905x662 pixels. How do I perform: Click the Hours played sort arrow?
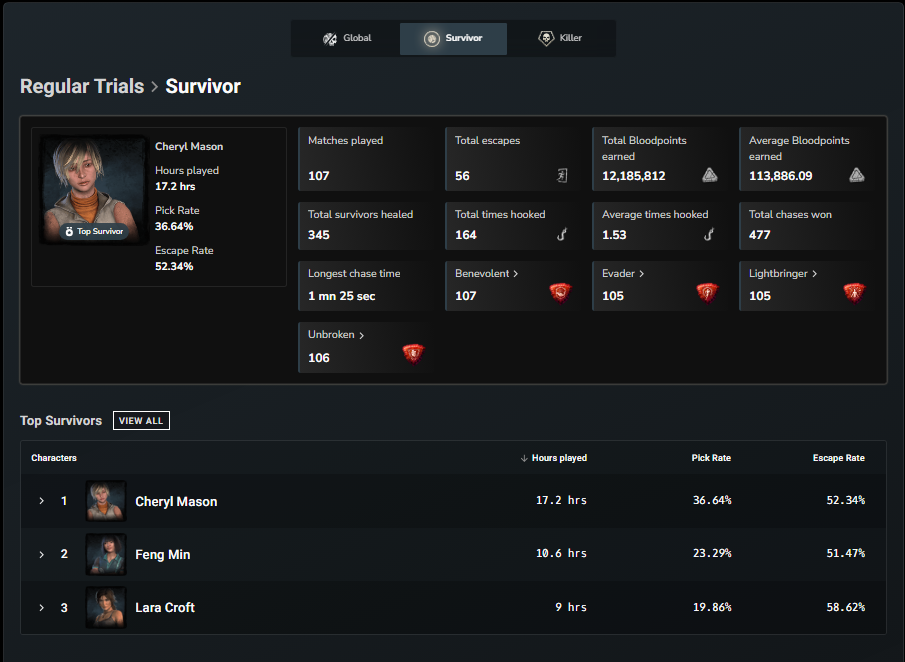(524, 458)
